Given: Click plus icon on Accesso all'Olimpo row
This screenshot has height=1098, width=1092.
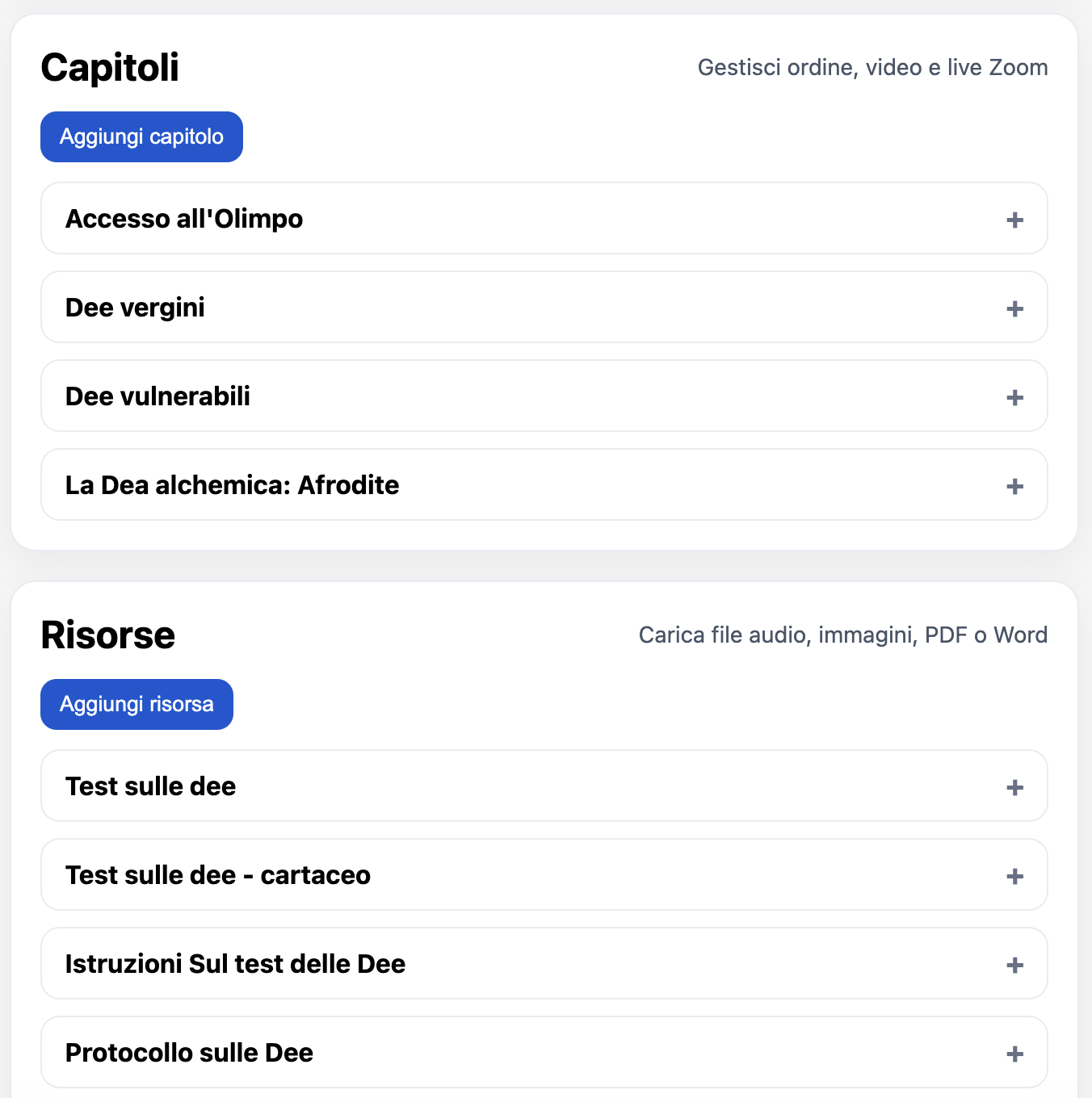Looking at the screenshot, I should tap(1015, 220).
